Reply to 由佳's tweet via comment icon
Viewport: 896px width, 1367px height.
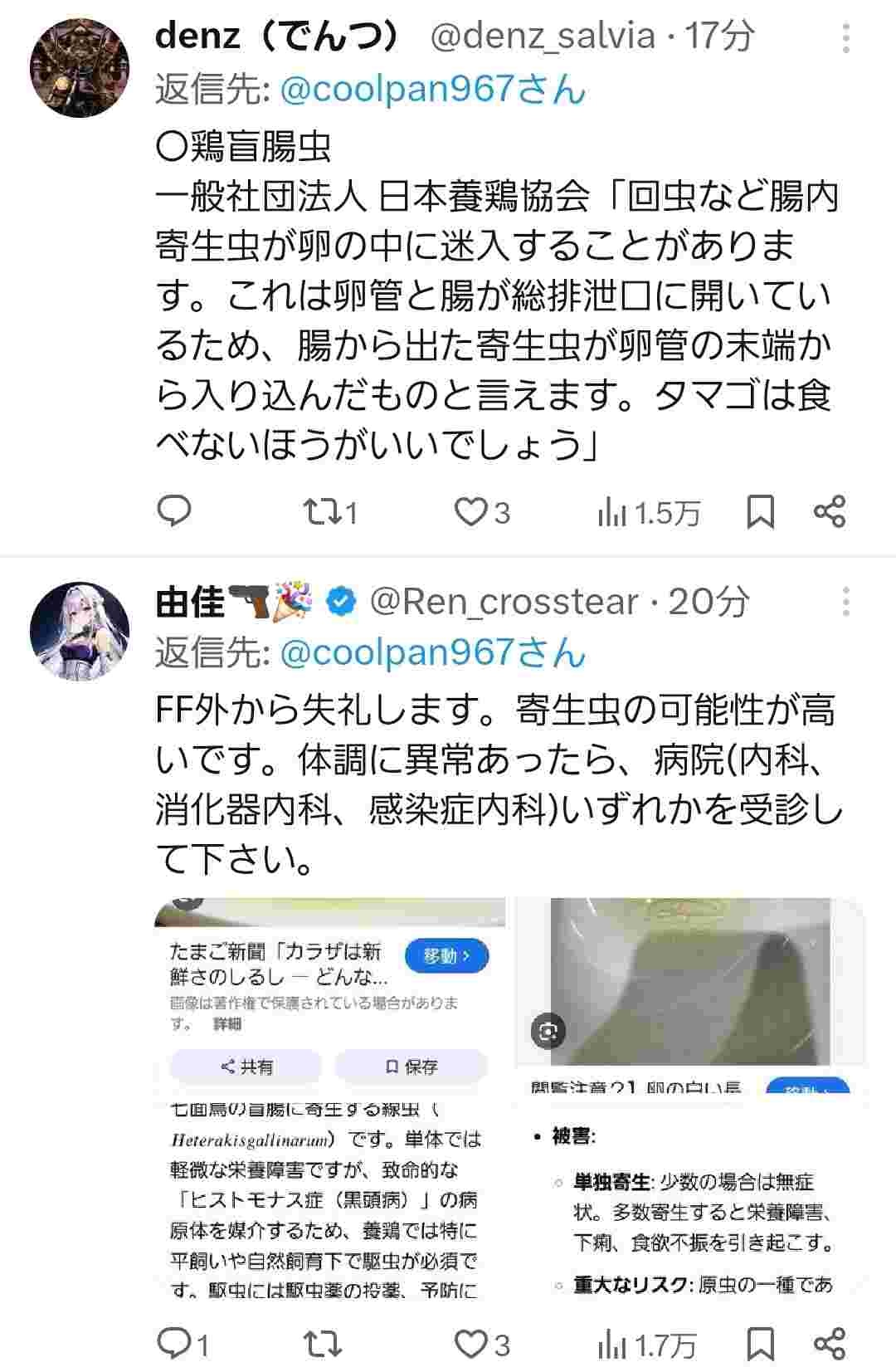(x=183, y=1343)
